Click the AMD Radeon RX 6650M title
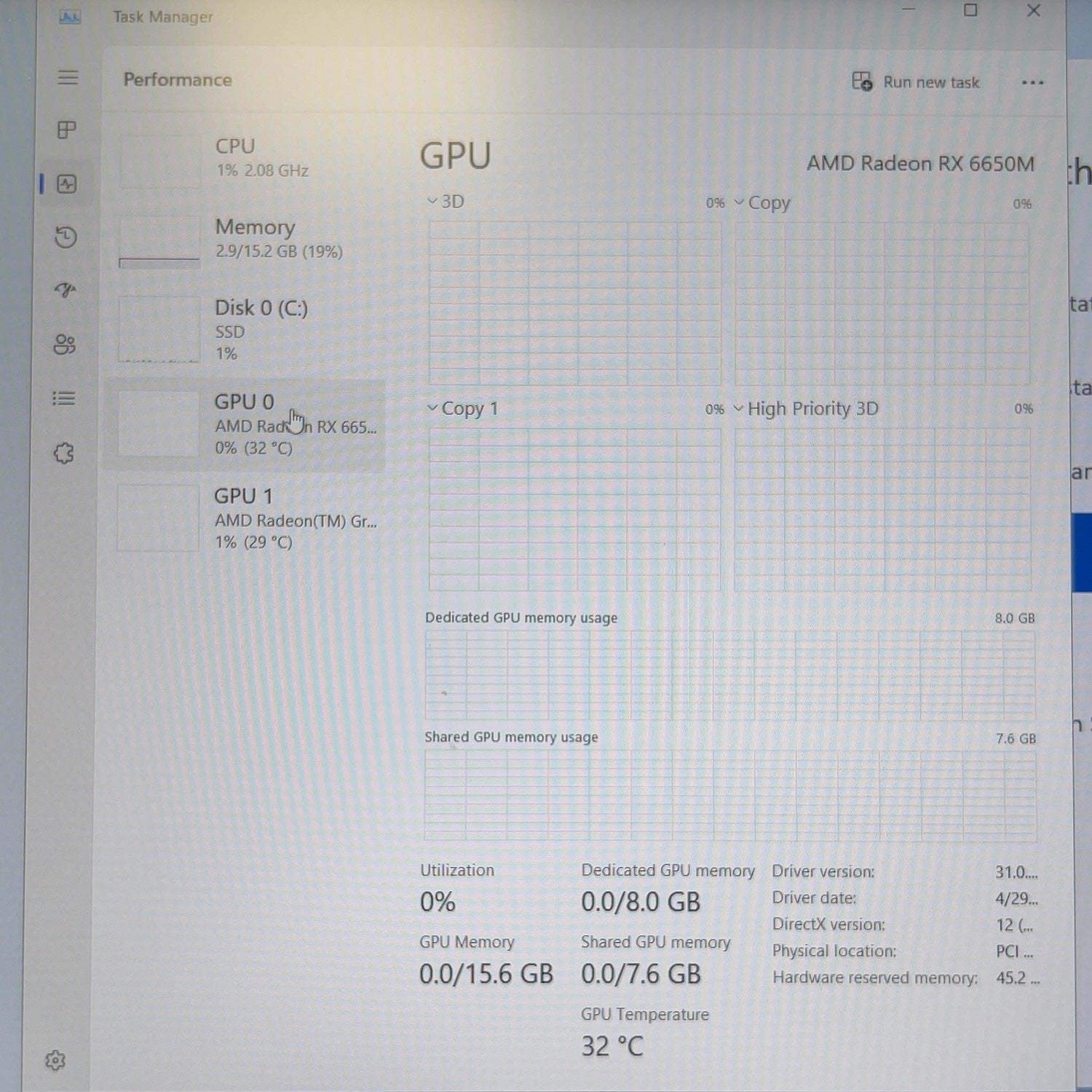Viewport: 1092px width, 1092px height. pos(920,164)
